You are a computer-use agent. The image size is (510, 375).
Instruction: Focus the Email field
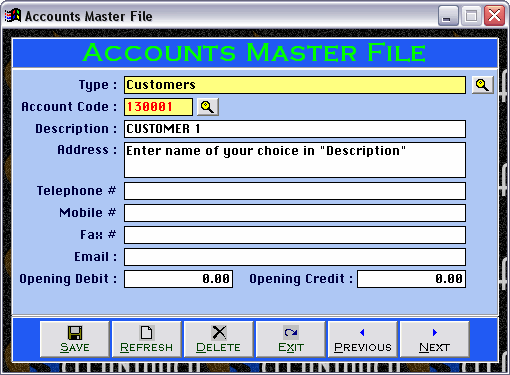click(295, 257)
